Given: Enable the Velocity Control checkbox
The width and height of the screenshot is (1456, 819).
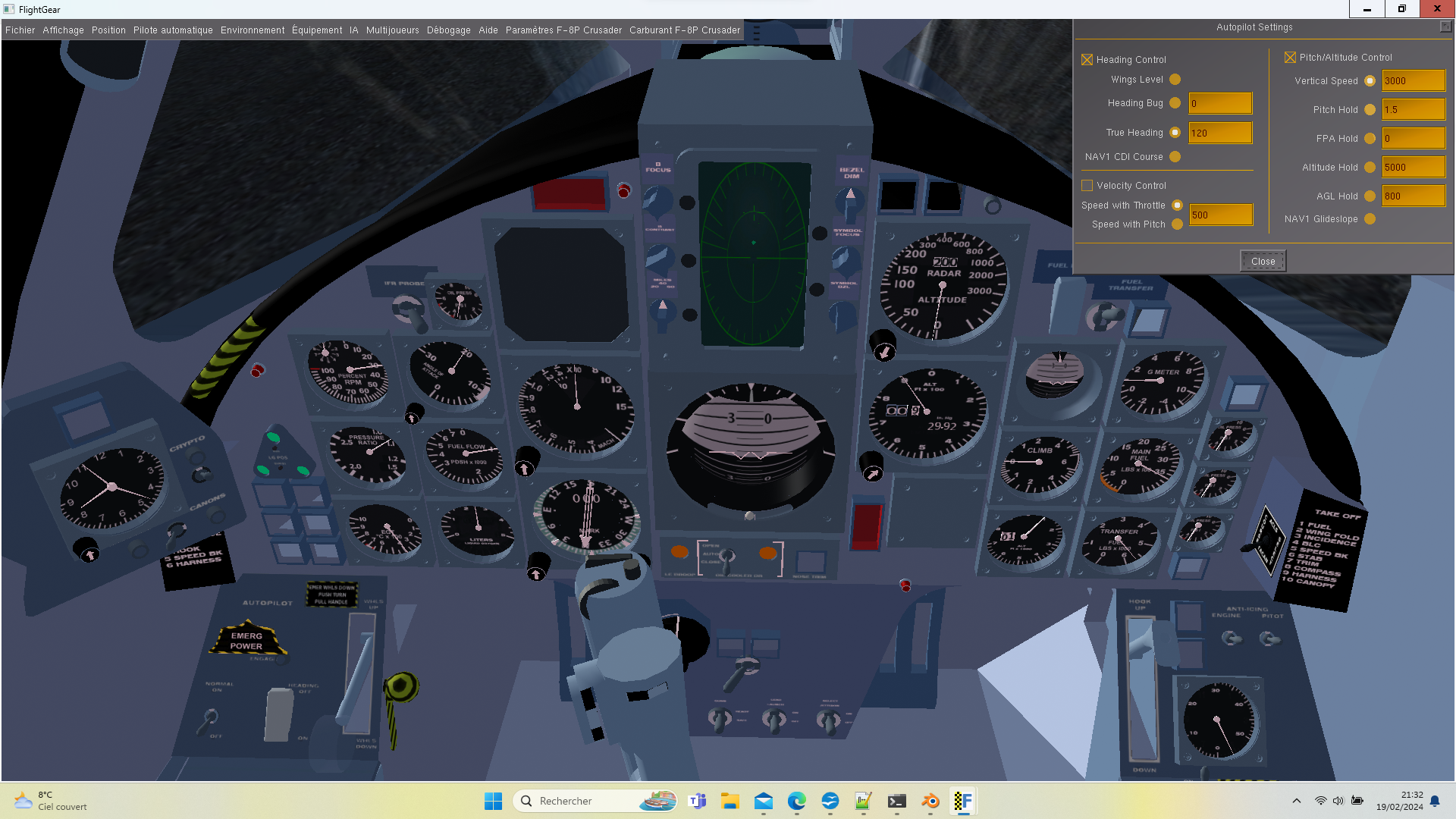Looking at the screenshot, I should click(x=1087, y=185).
